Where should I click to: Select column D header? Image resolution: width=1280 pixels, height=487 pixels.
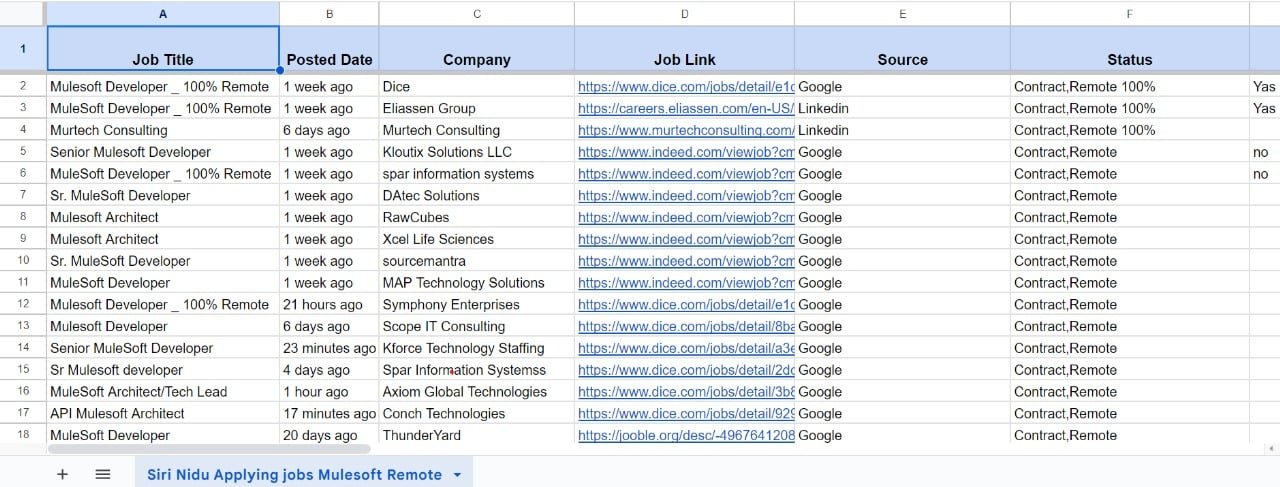[684, 14]
